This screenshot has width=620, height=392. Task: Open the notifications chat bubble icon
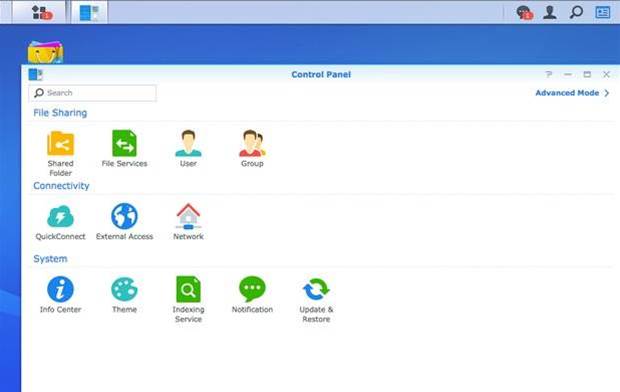525,12
